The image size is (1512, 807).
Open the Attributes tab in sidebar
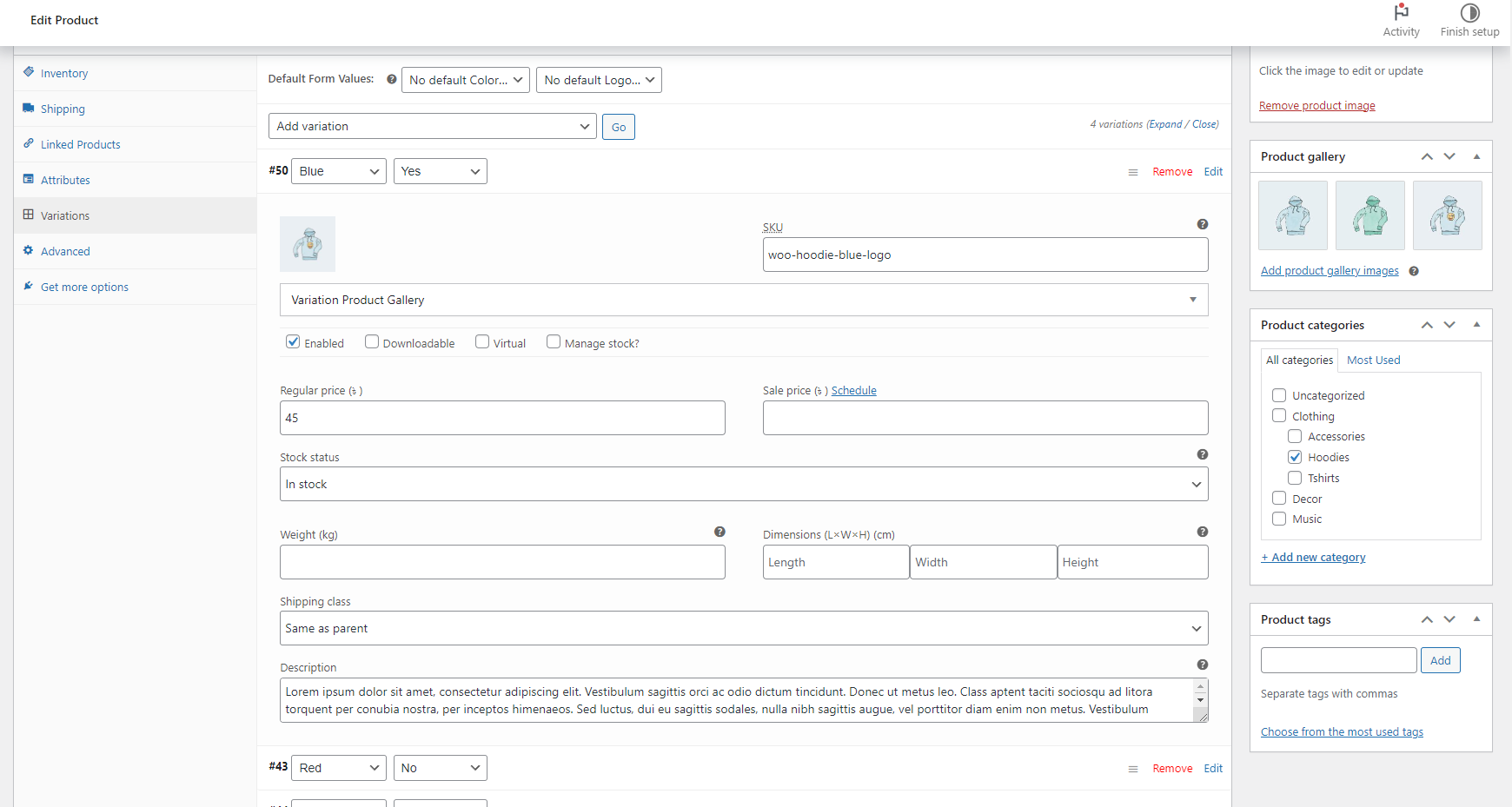65,180
